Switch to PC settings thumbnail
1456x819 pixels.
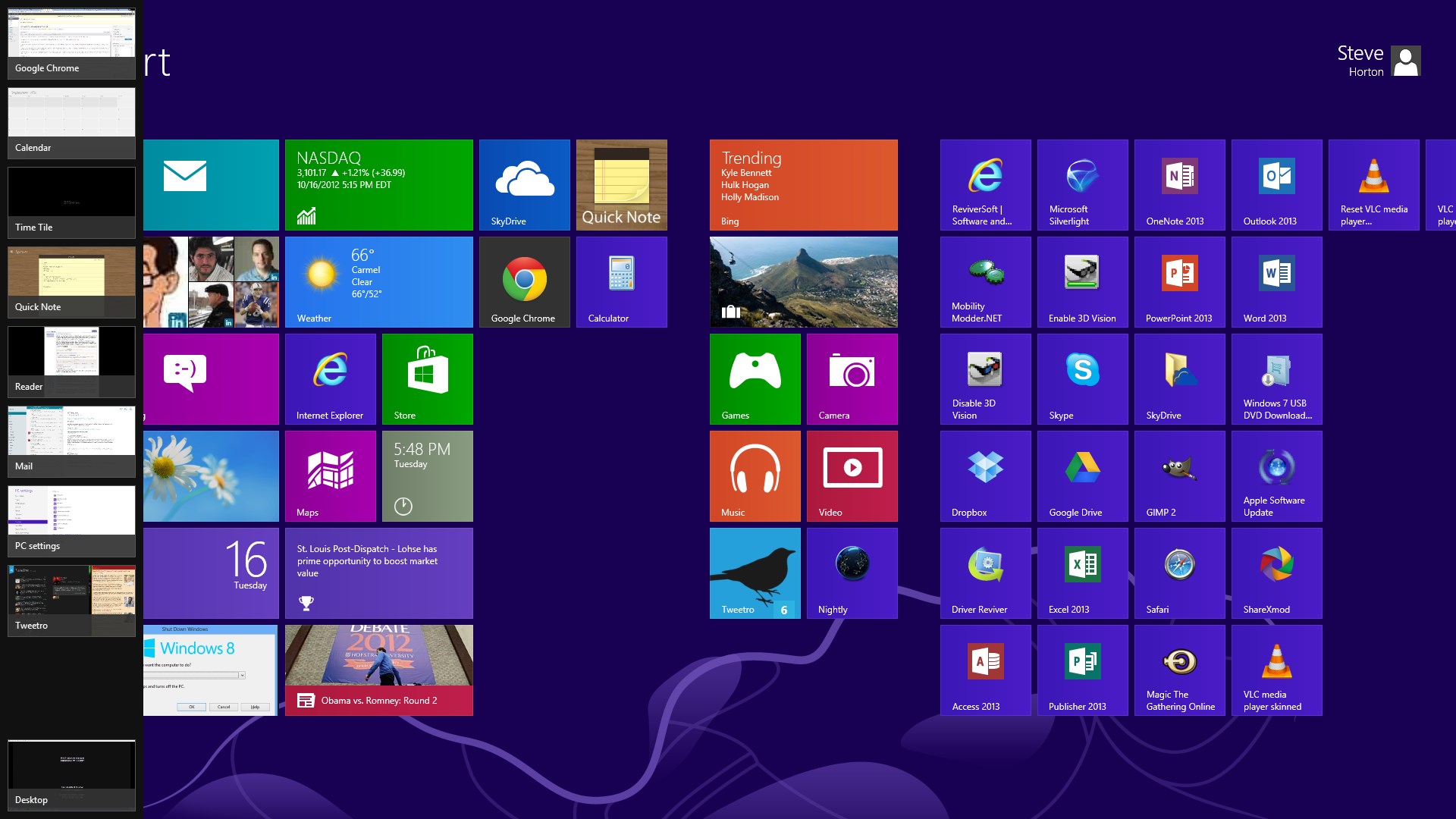pos(71,521)
